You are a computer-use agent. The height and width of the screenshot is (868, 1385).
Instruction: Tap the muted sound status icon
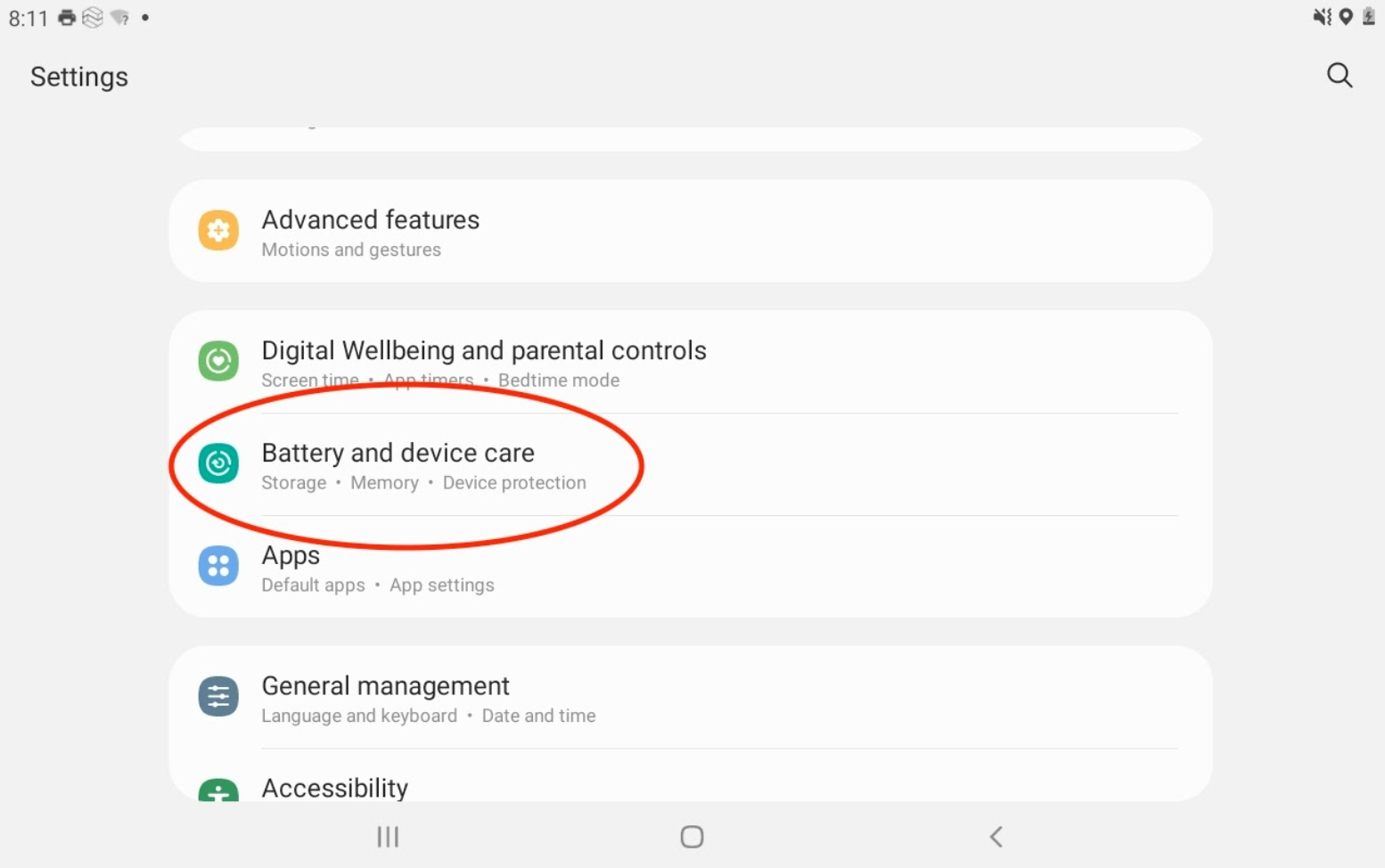click(x=1322, y=16)
